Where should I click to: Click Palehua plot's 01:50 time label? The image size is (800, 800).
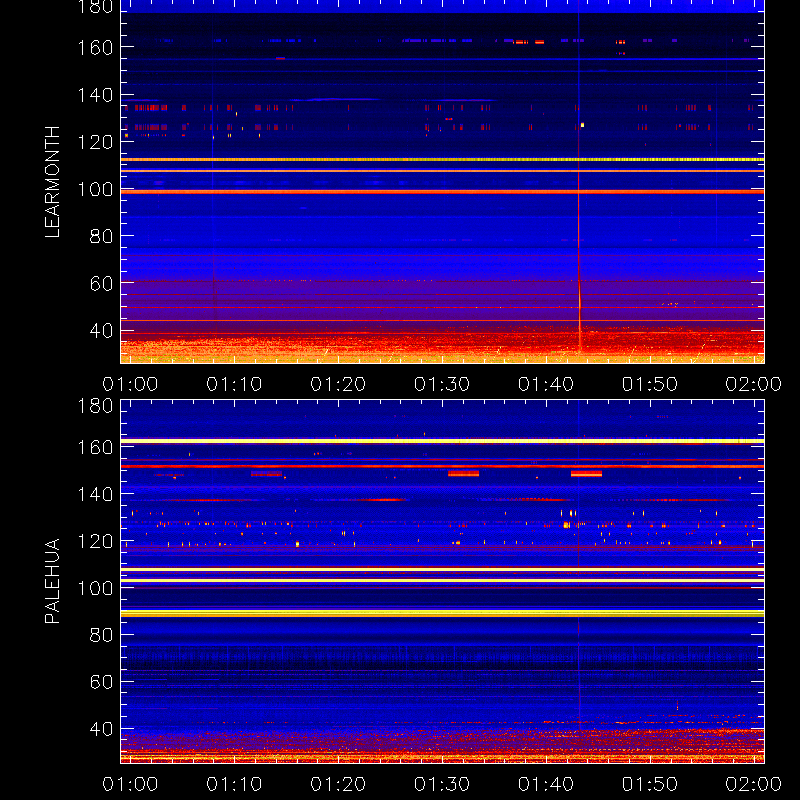click(x=650, y=784)
